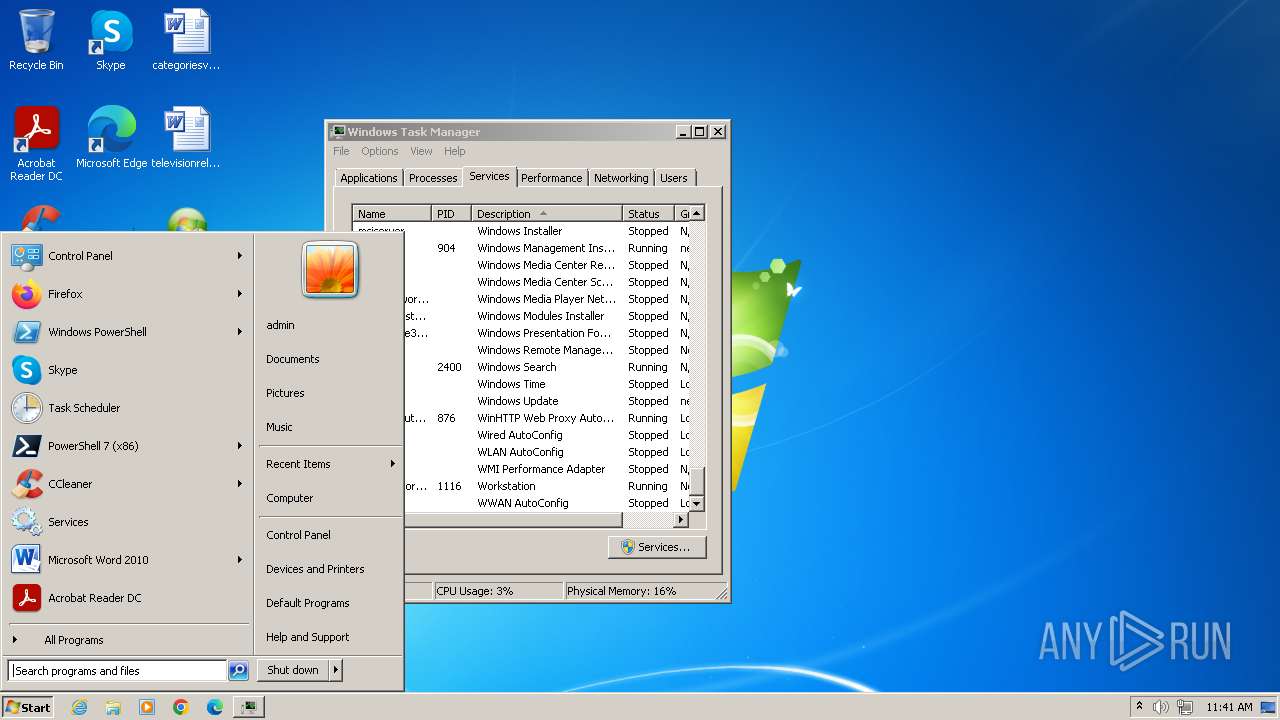Sort services by Status column
Image resolution: width=1280 pixels, height=720 pixels.
coord(649,214)
